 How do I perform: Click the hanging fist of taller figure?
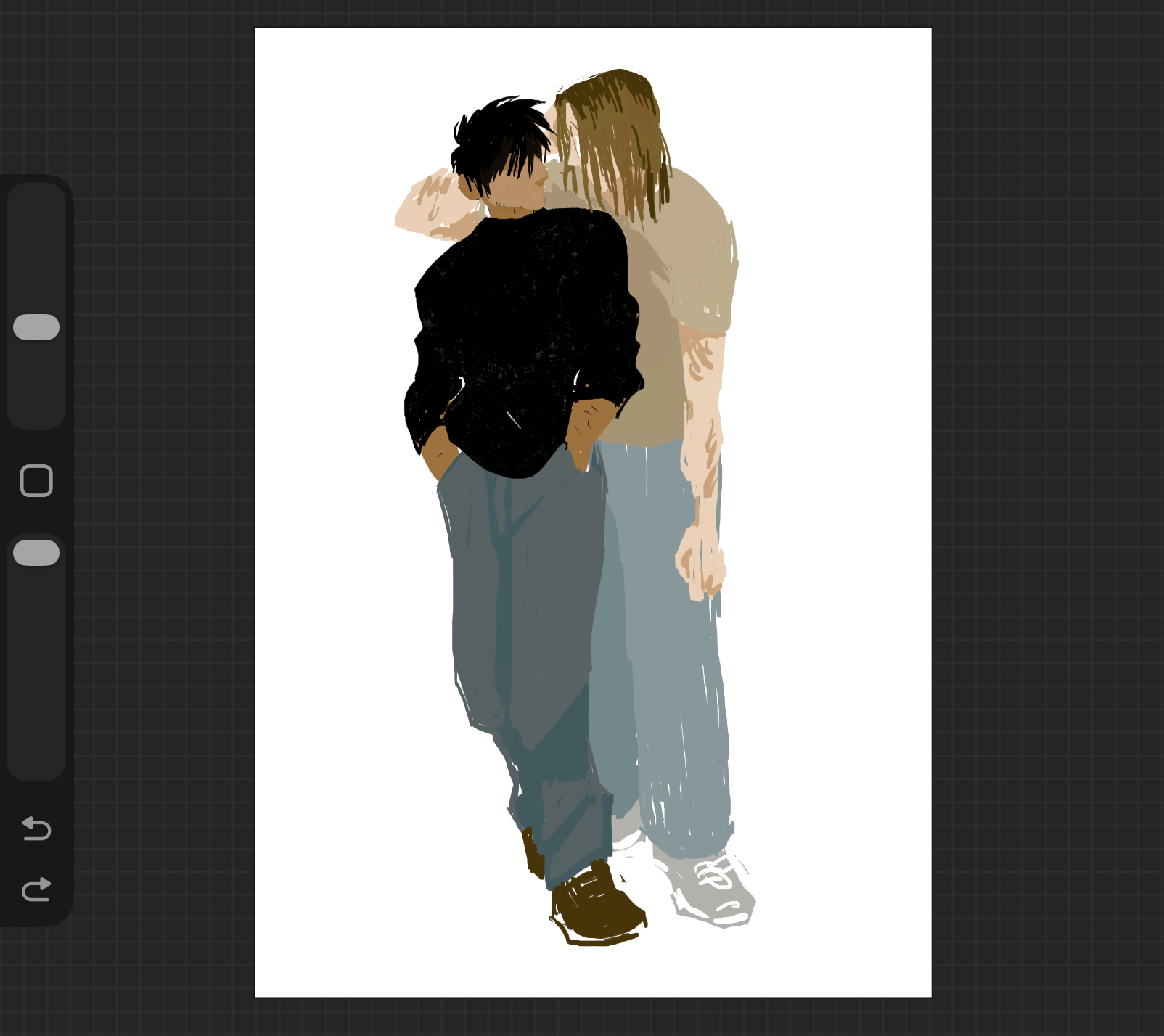[x=700, y=562]
